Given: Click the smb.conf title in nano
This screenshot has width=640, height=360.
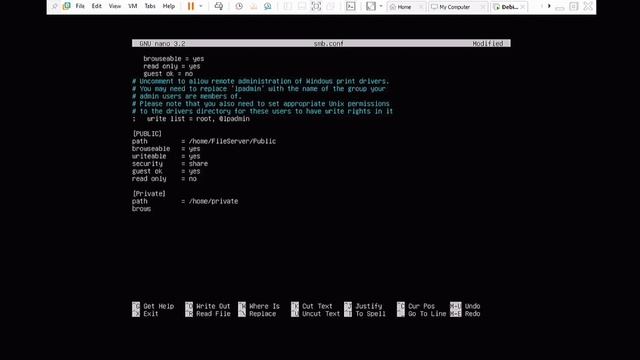Looking at the screenshot, I should pyautogui.click(x=329, y=43).
